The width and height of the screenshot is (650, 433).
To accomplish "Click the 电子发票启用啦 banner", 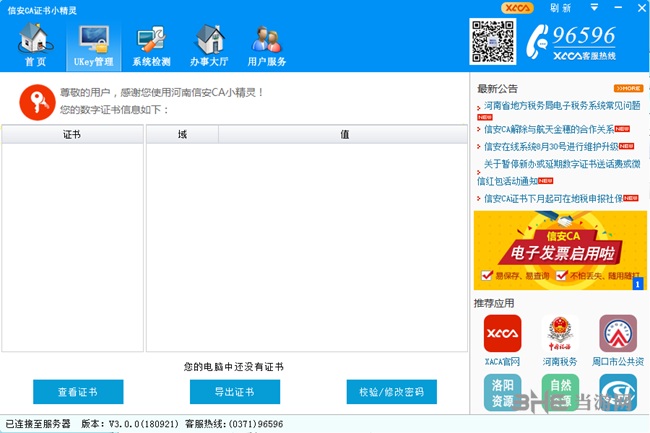I will click(x=560, y=250).
